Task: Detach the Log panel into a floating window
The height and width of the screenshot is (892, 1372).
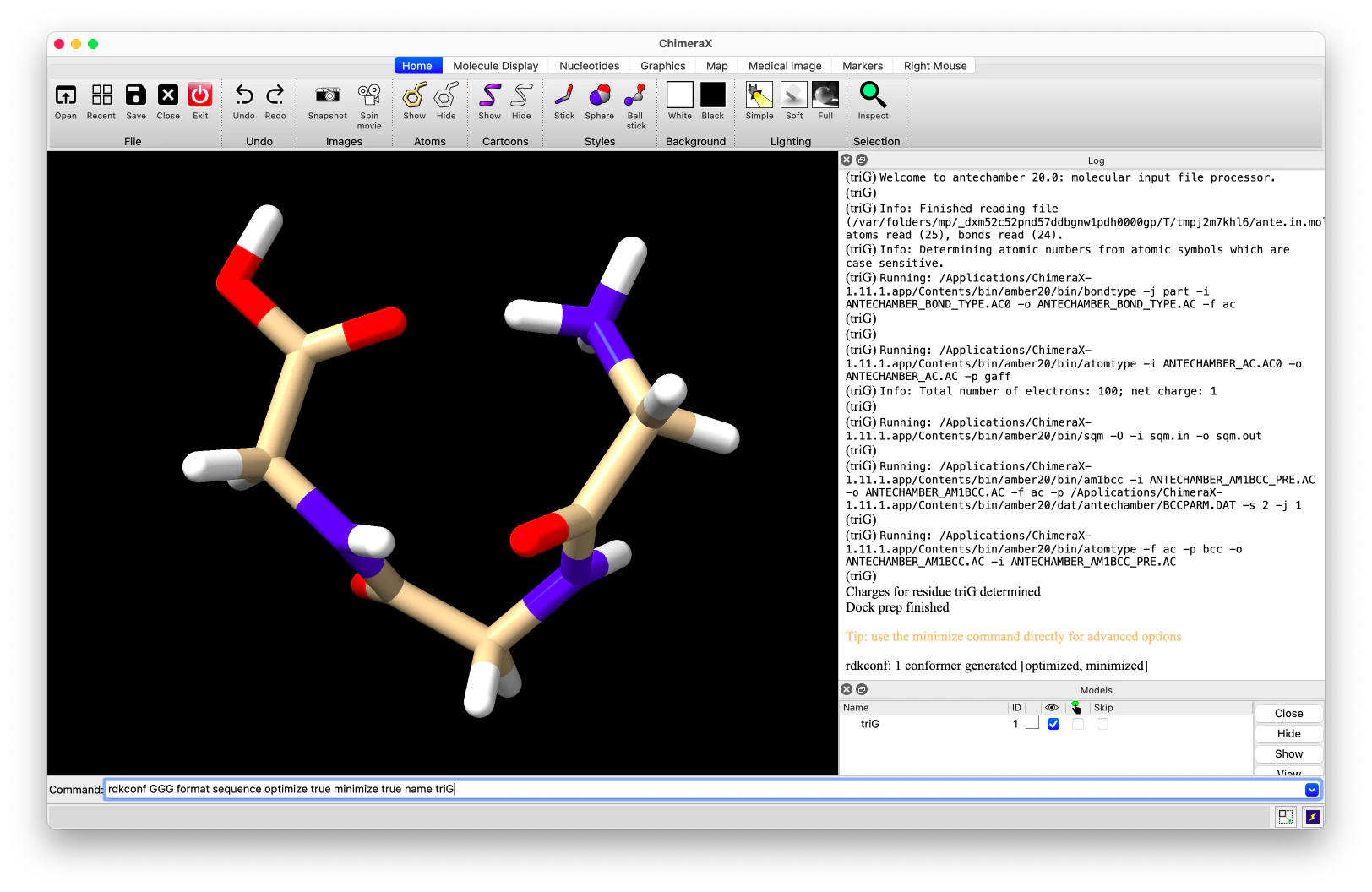Action: [862, 160]
